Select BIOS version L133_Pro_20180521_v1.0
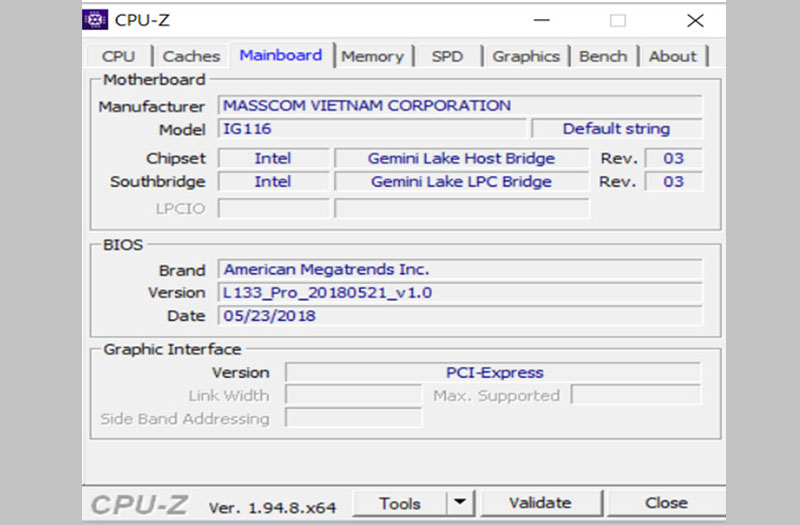This screenshot has width=800, height=525. 460,293
